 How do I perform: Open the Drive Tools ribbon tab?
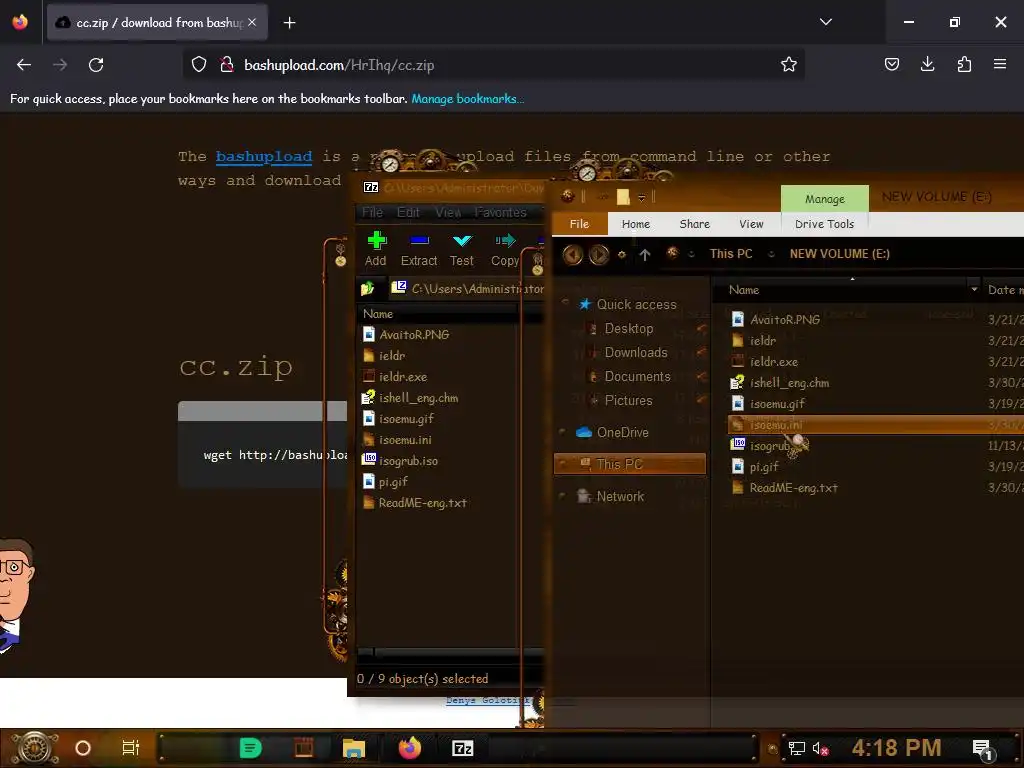(x=824, y=224)
